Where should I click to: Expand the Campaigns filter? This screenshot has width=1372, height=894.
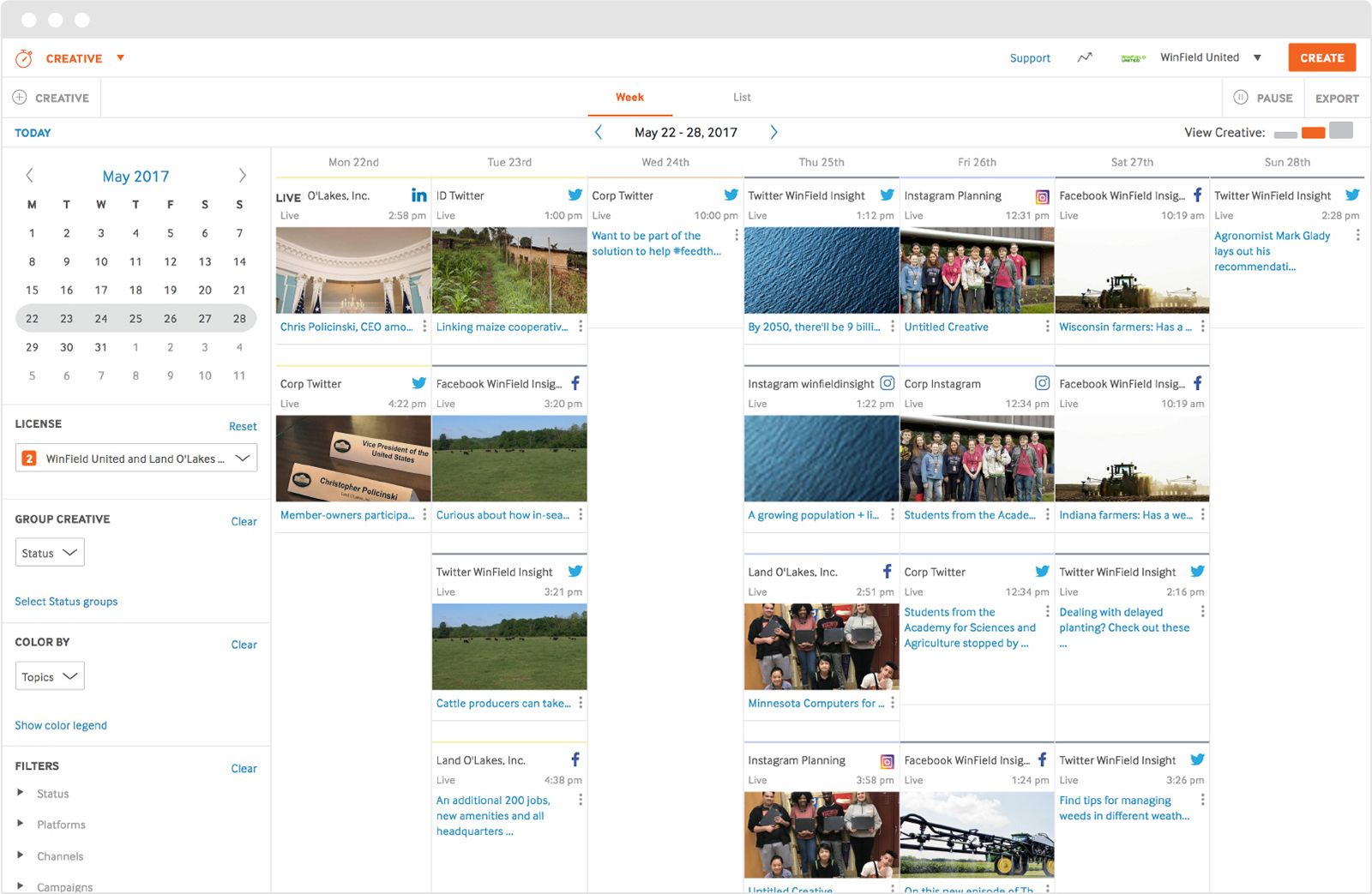point(21,886)
